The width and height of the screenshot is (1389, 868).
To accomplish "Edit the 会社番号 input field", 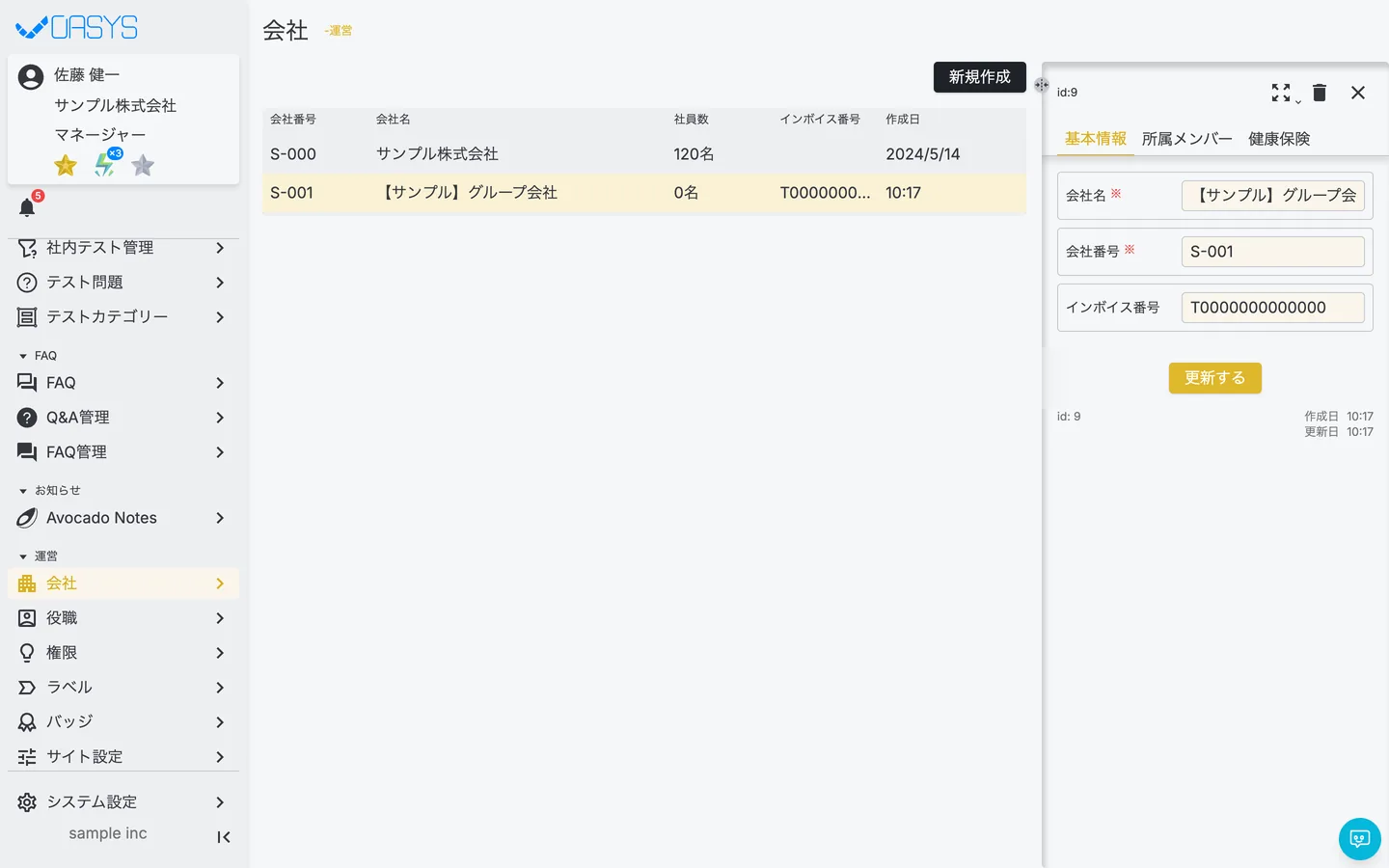I will tap(1273, 252).
